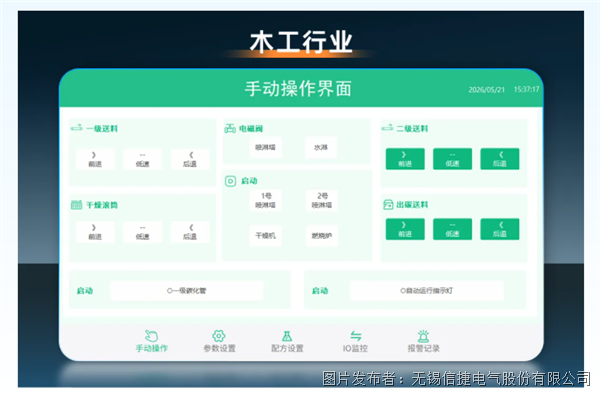
Task: Click the 干燥滚筒 section title
Action: click(102, 205)
